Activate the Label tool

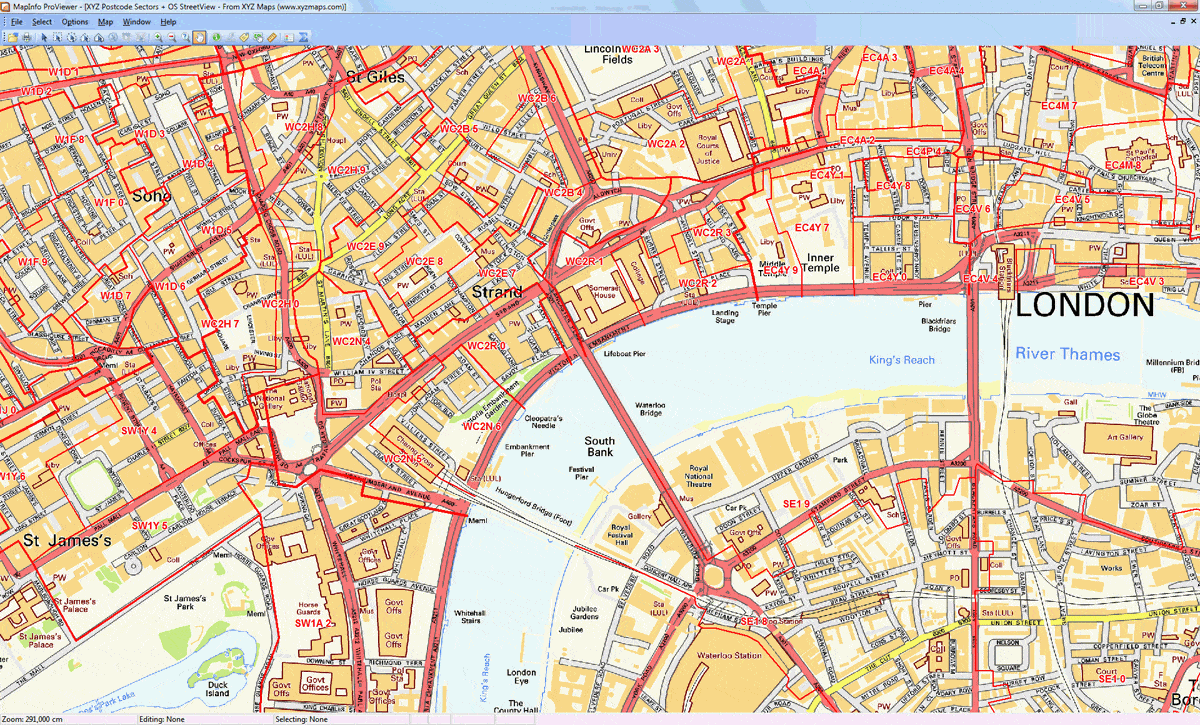pyautogui.click(x=244, y=36)
